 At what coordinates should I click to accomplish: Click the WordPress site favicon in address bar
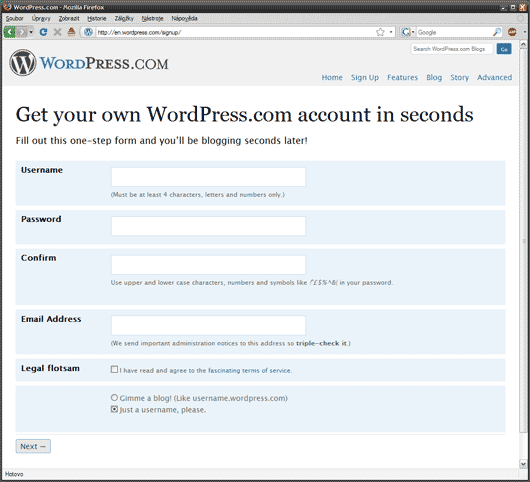[x=88, y=32]
